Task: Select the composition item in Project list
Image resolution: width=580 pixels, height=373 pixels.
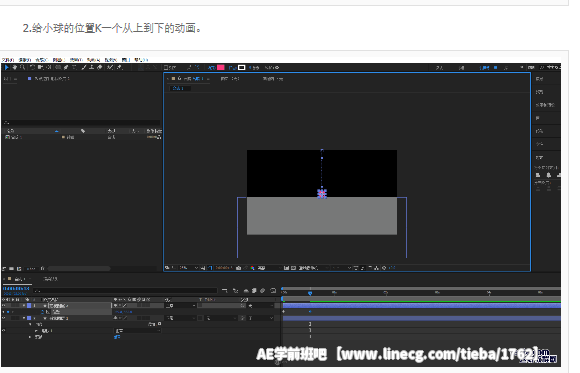Action: [13, 137]
